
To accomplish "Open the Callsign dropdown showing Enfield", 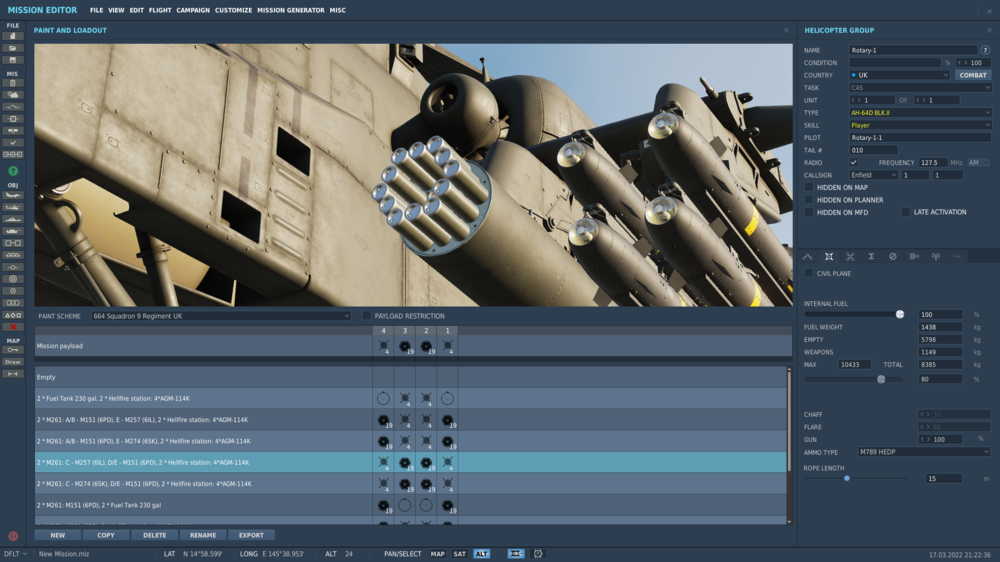I will click(873, 175).
